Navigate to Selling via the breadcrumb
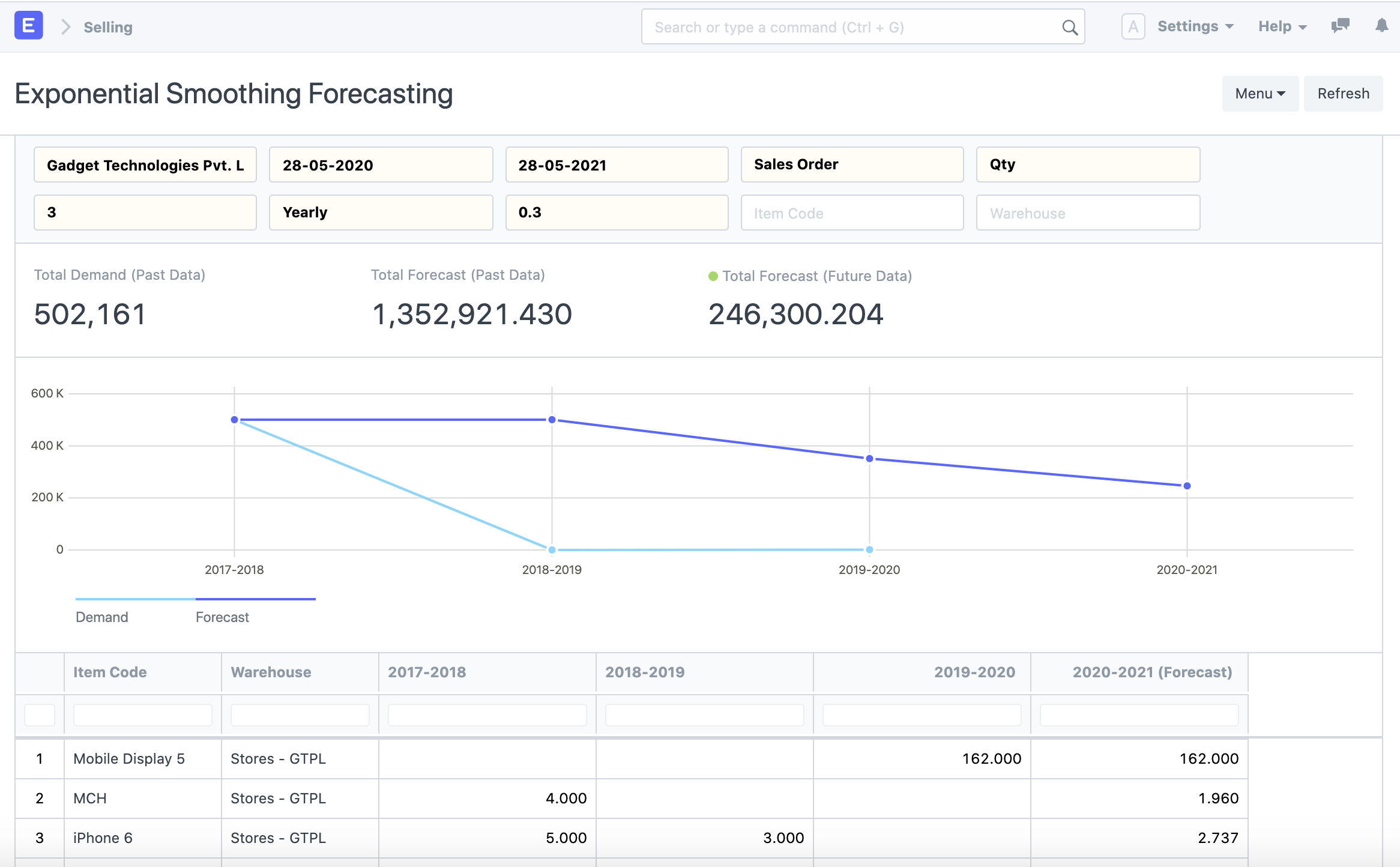The width and height of the screenshot is (1400, 867). (108, 27)
